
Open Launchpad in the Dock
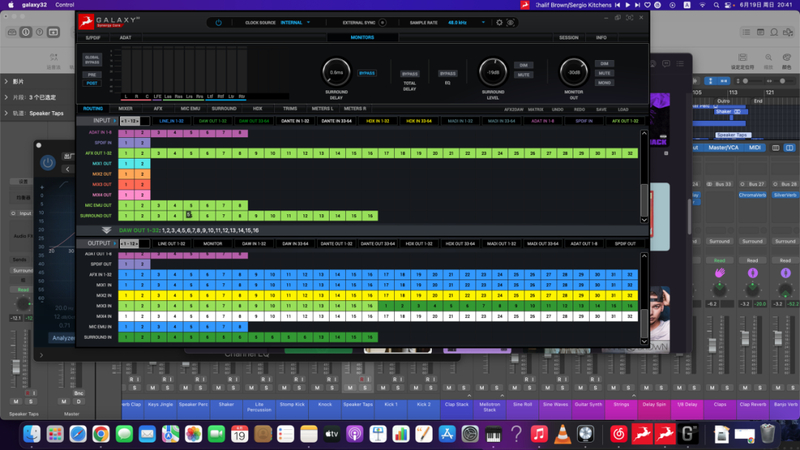pyautogui.click(x=55, y=434)
